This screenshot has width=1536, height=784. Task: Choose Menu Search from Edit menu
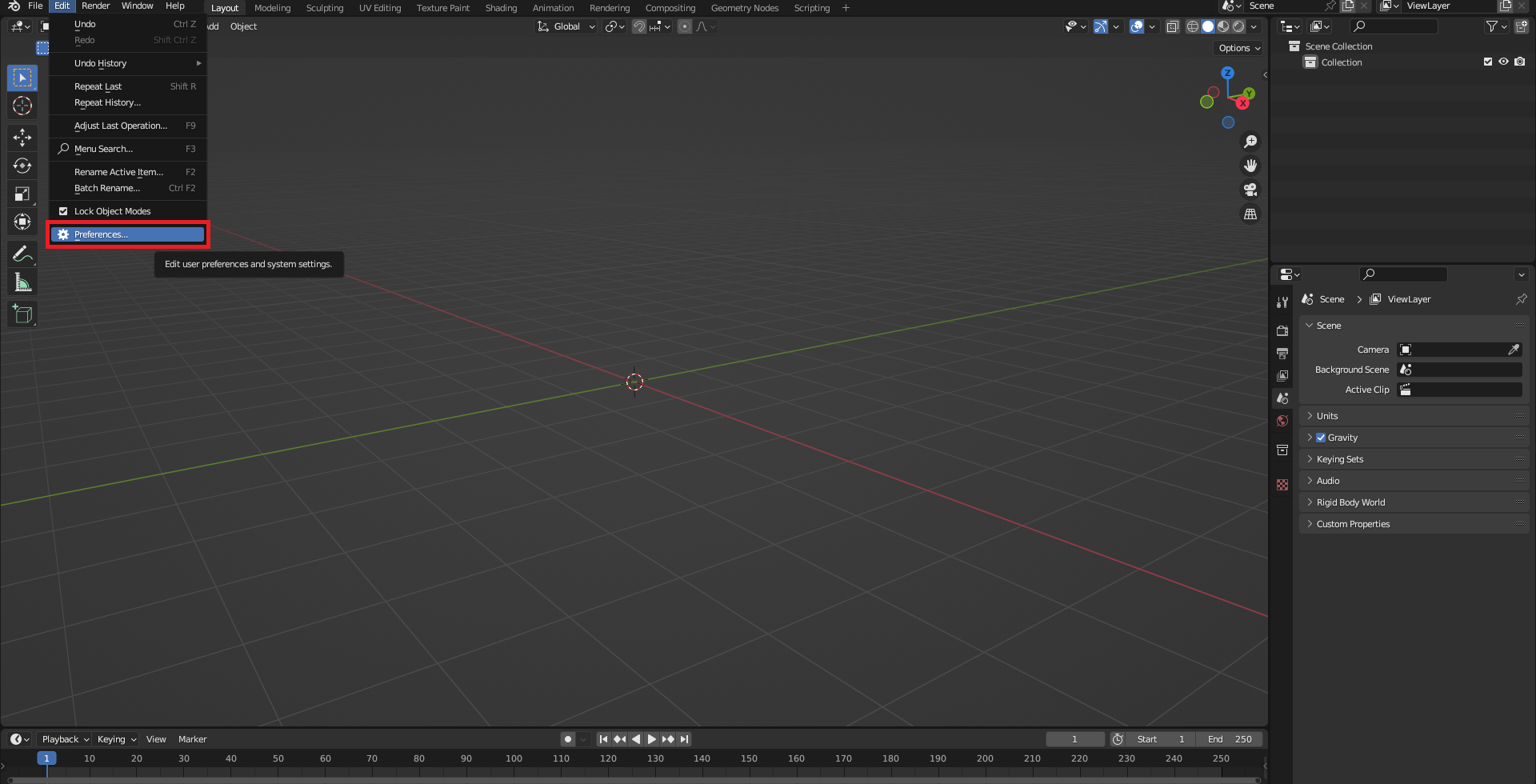click(x=128, y=149)
